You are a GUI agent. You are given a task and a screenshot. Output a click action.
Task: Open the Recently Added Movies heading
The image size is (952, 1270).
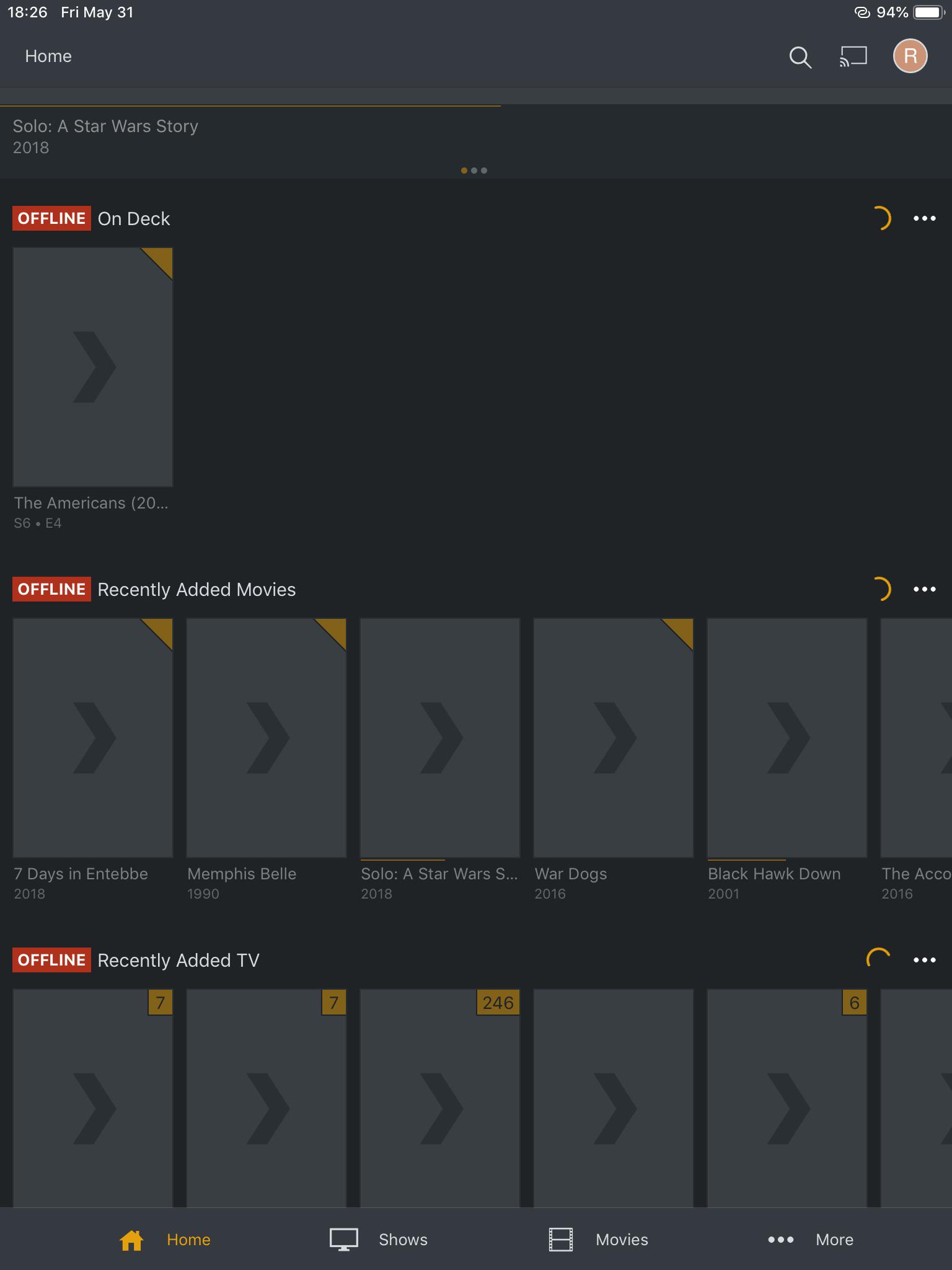point(196,590)
